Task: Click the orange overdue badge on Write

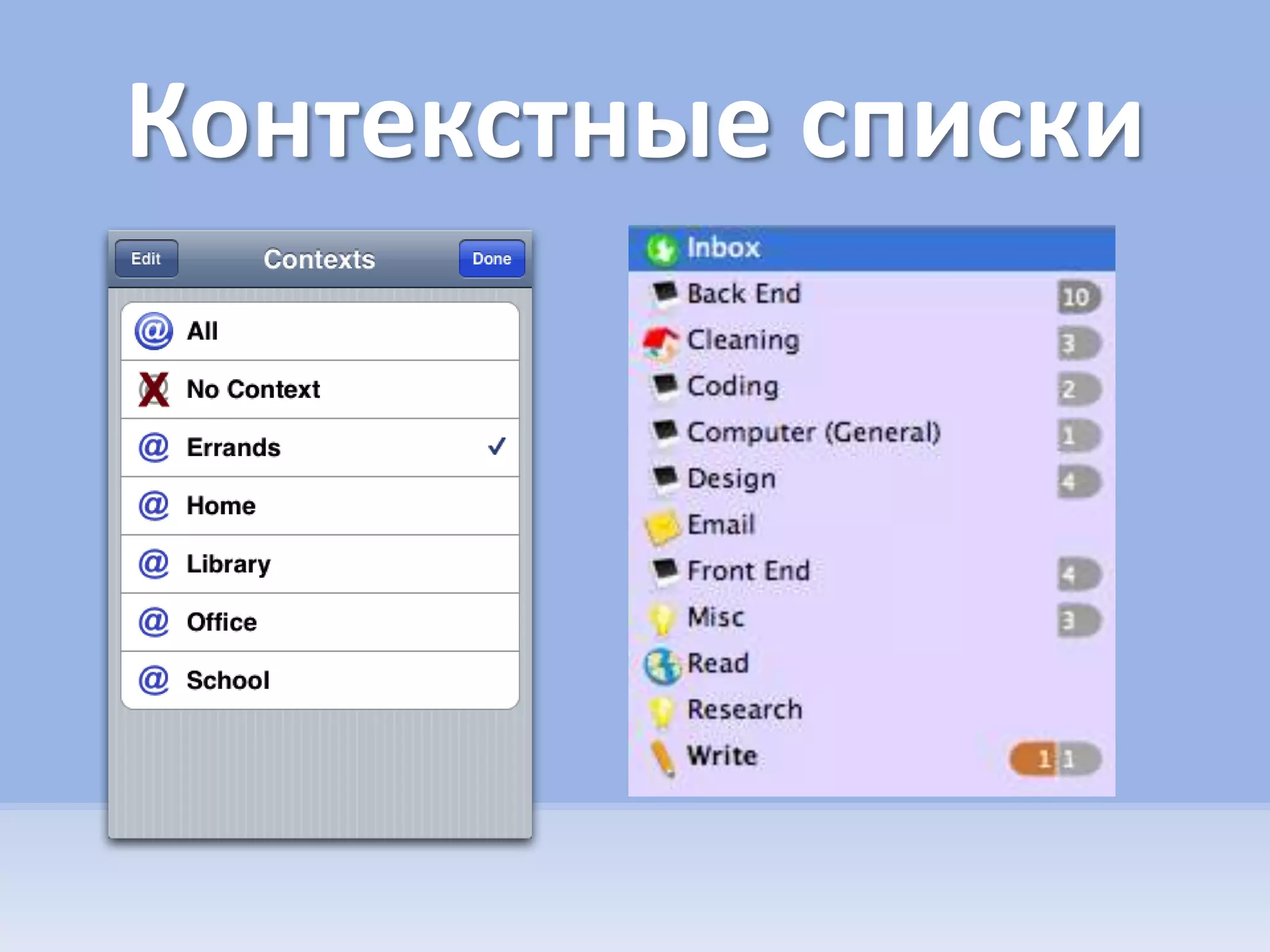Action: (1032, 759)
